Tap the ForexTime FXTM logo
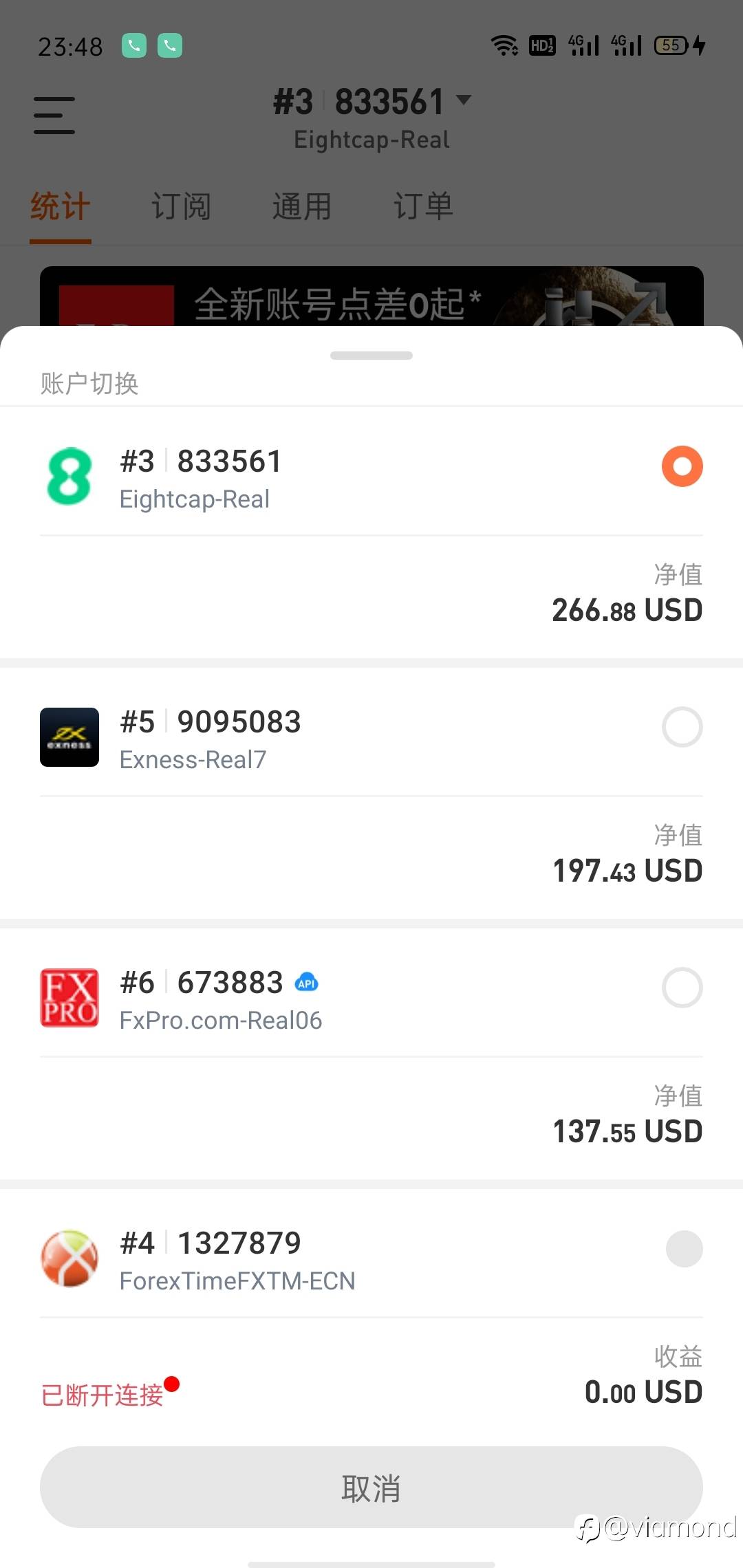743x1568 pixels. coord(69,1259)
